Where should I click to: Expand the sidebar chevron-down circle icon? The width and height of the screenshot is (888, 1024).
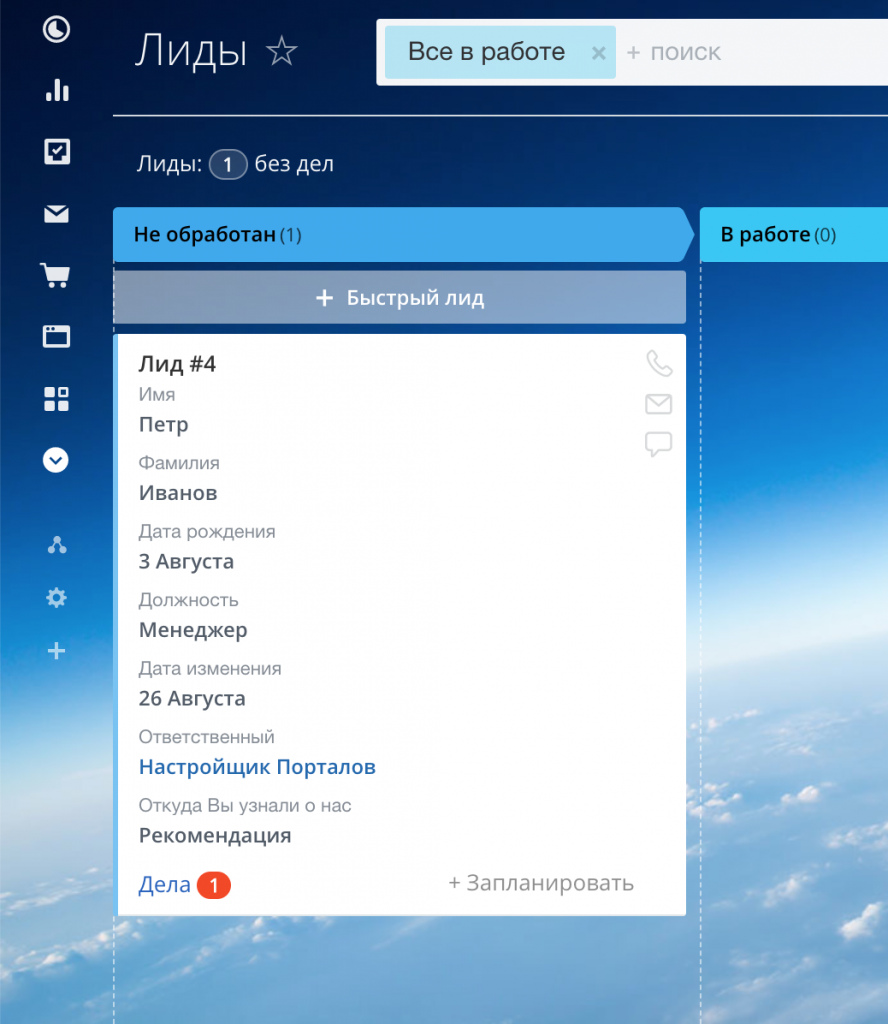(x=57, y=460)
